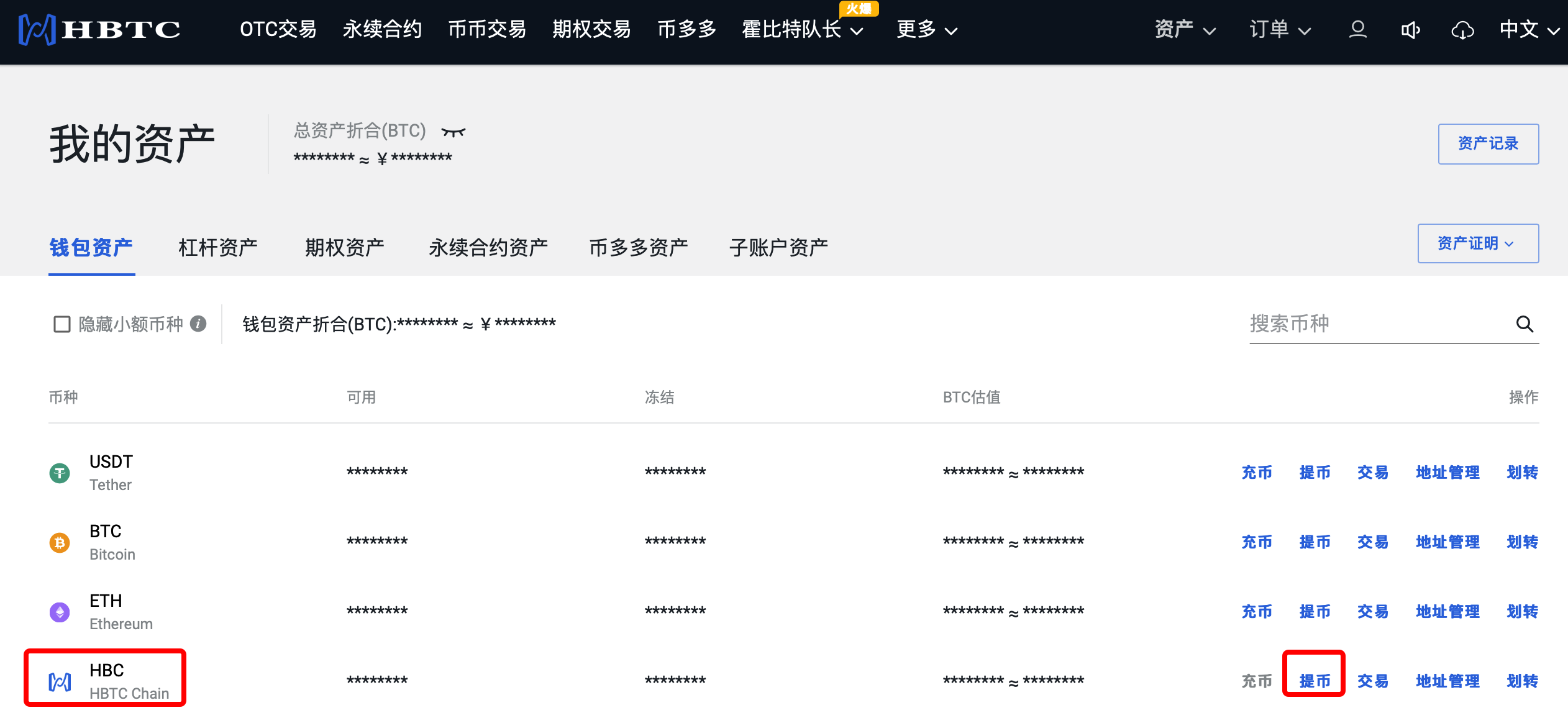Click the 资产记录 button

pyautogui.click(x=1488, y=144)
